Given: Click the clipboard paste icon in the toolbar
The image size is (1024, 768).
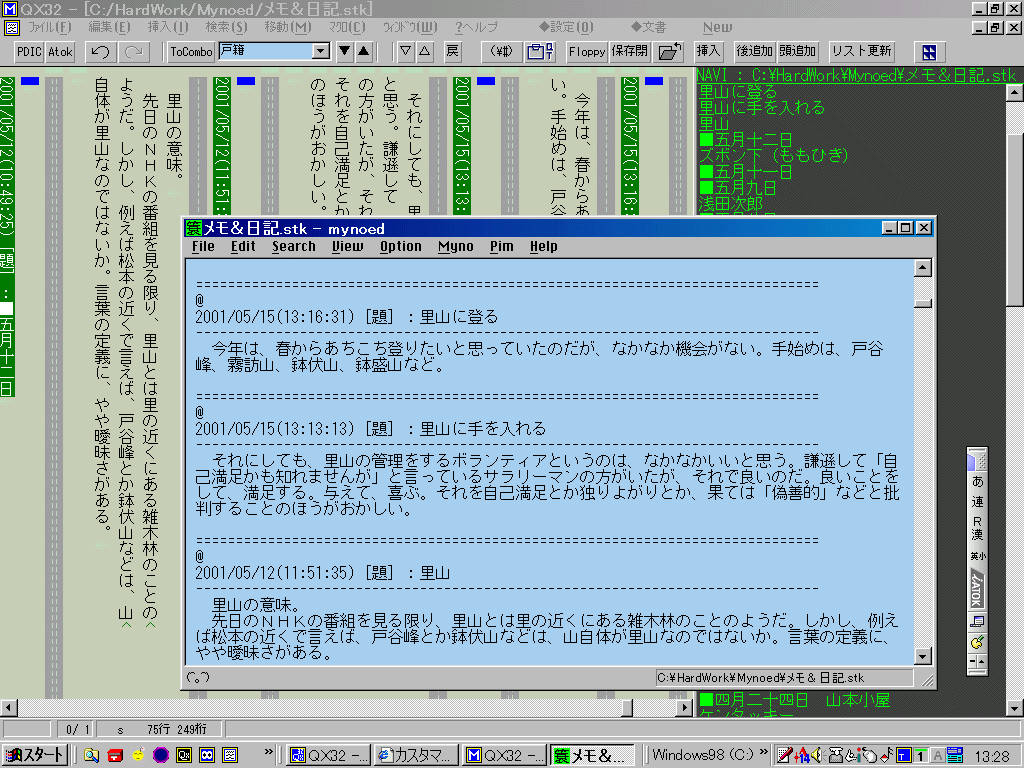Looking at the screenshot, I should pyautogui.click(x=539, y=52).
